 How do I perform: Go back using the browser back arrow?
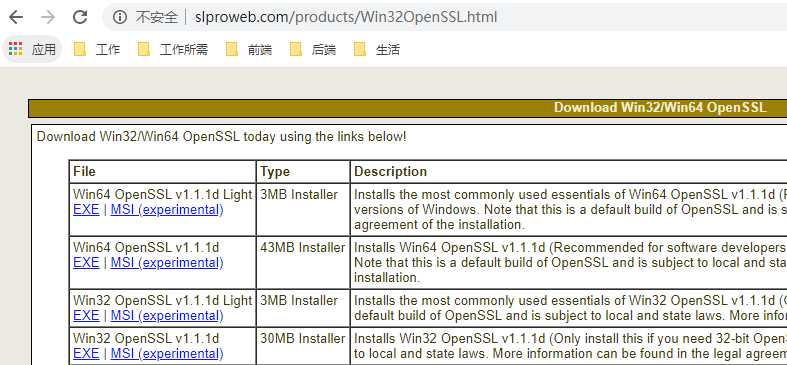pyautogui.click(x=16, y=18)
